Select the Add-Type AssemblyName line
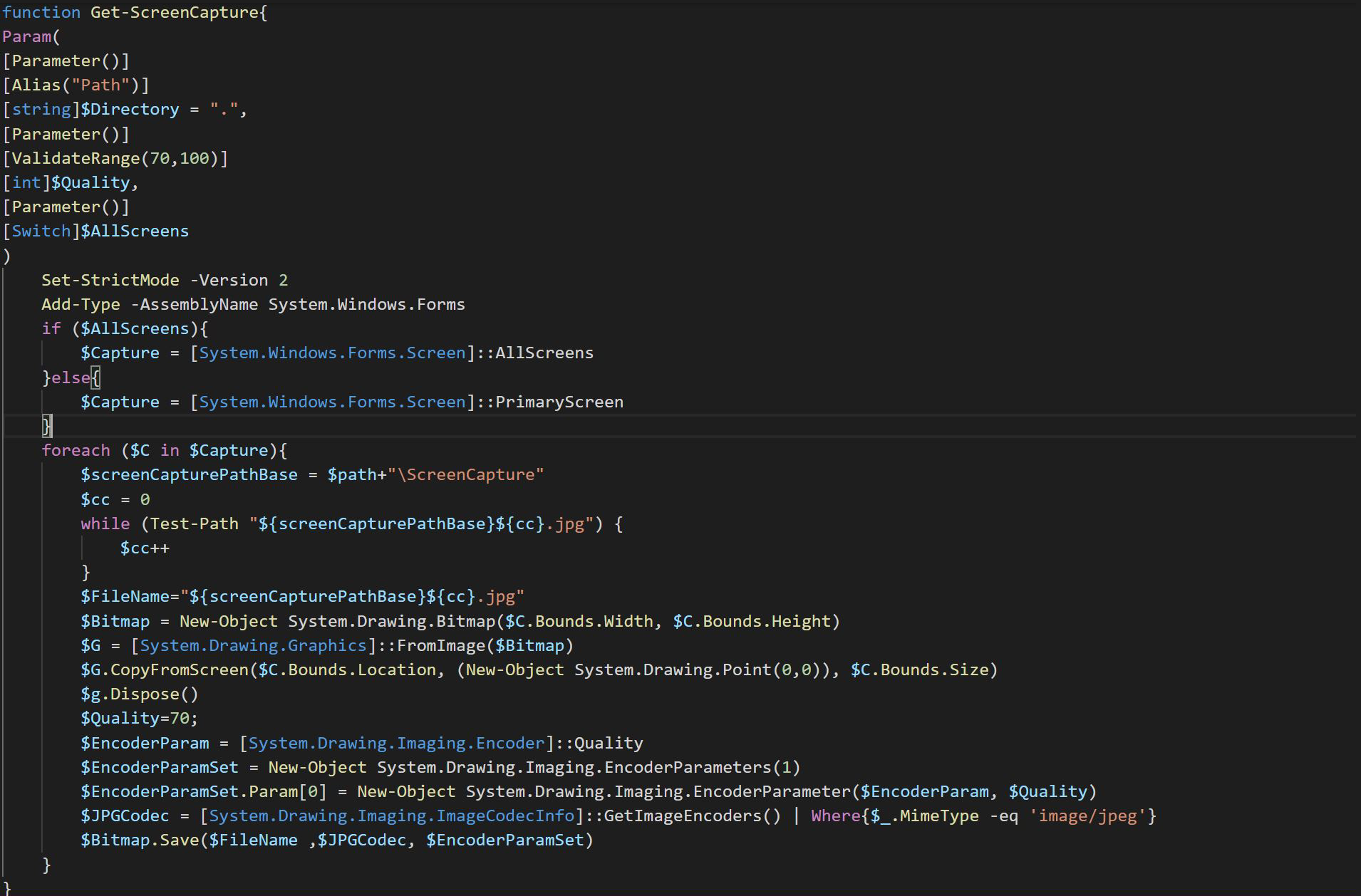This screenshot has width=1361, height=896. click(253, 304)
